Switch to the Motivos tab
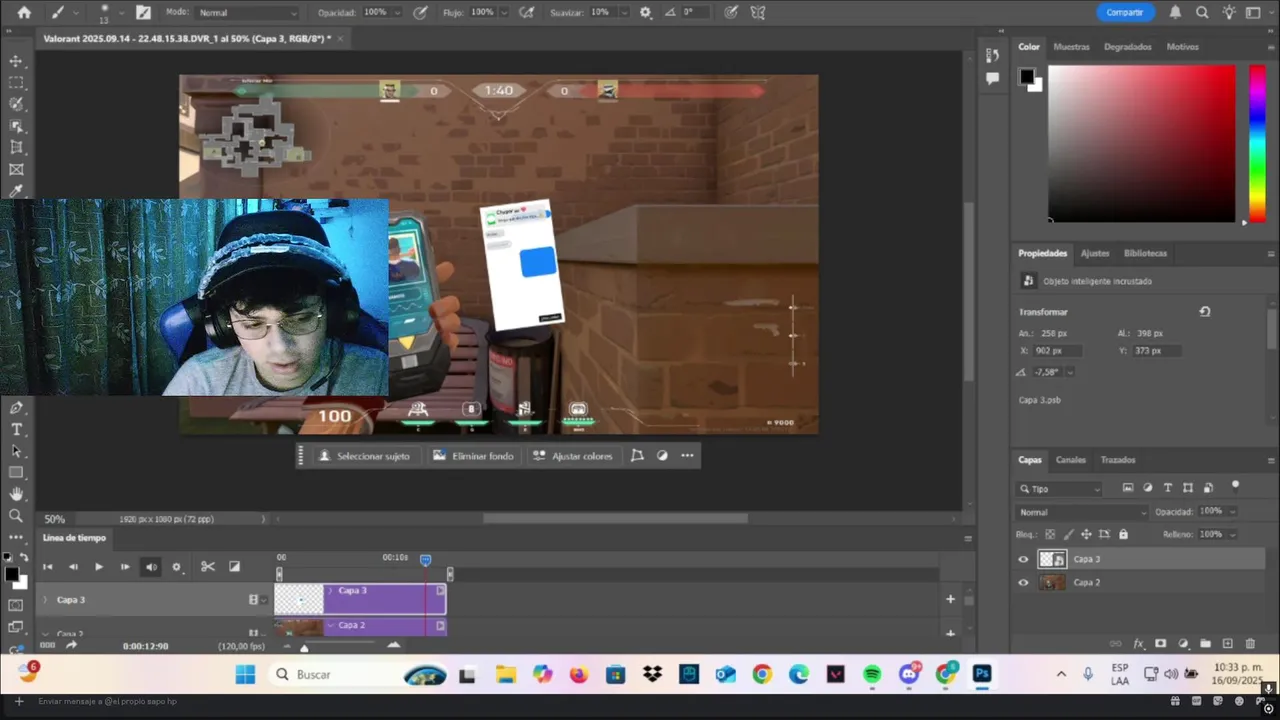1280x720 pixels. [x=1182, y=47]
